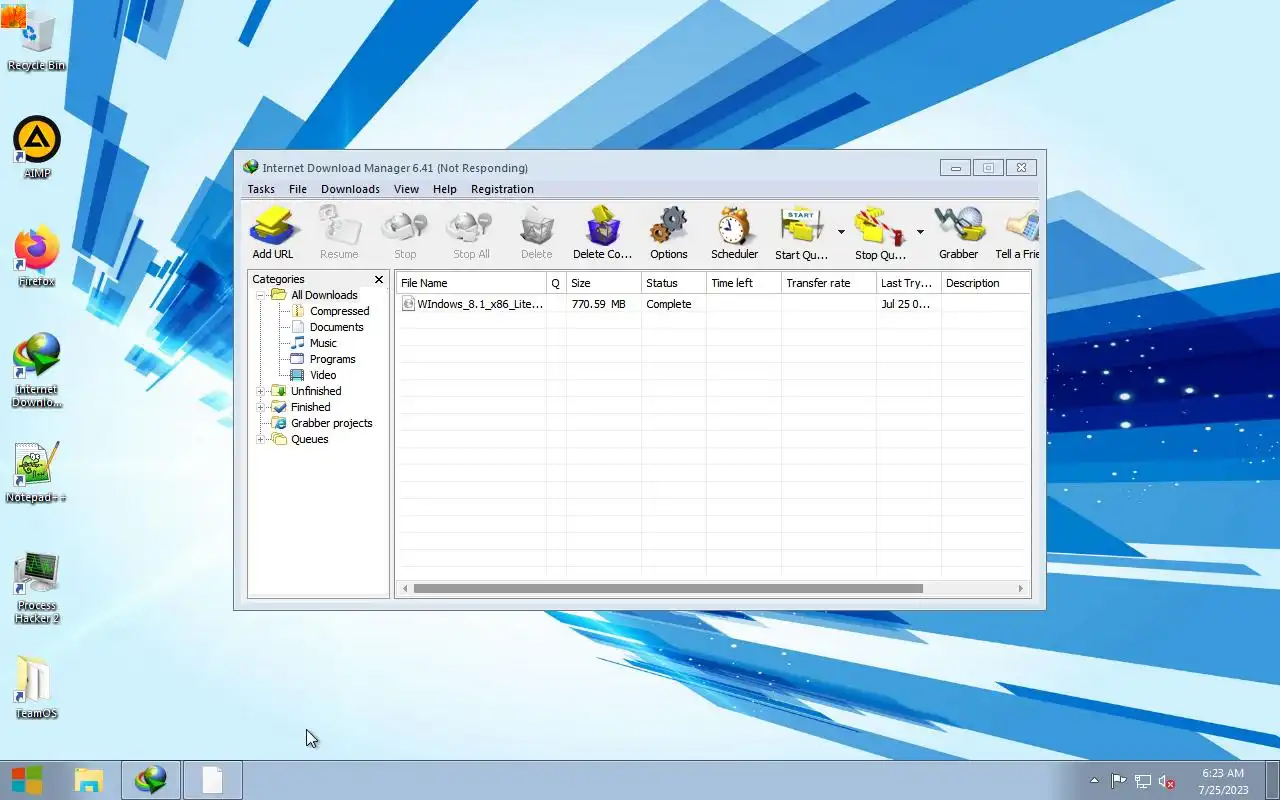
Task: Sort by the File Name column header
Action: (x=471, y=283)
